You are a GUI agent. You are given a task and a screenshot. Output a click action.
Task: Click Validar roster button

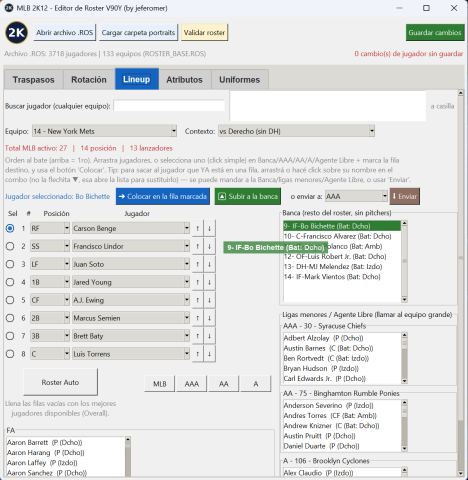pyautogui.click(x=204, y=33)
